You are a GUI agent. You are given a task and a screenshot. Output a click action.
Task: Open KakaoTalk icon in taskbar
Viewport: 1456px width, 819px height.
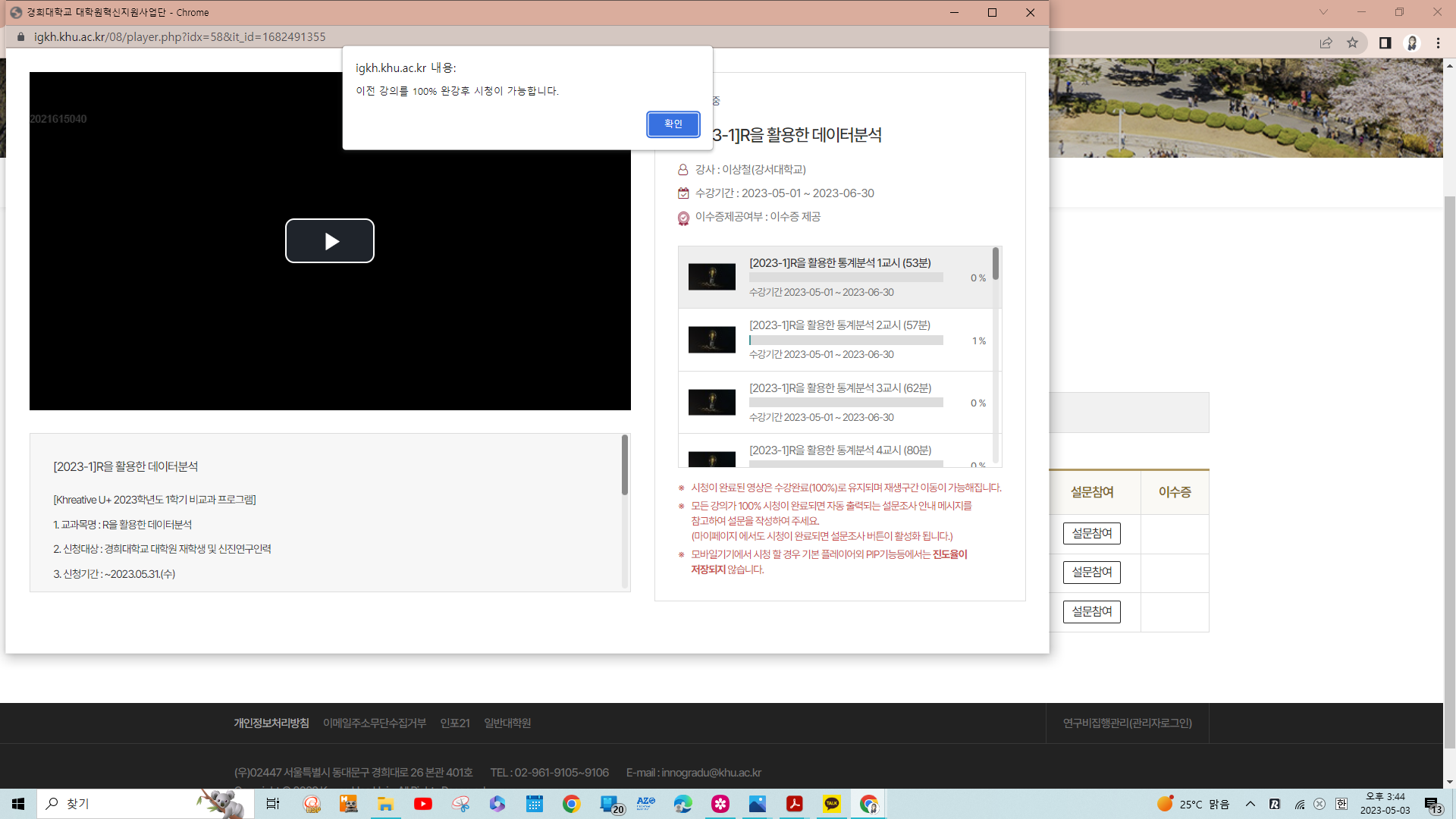point(832,804)
